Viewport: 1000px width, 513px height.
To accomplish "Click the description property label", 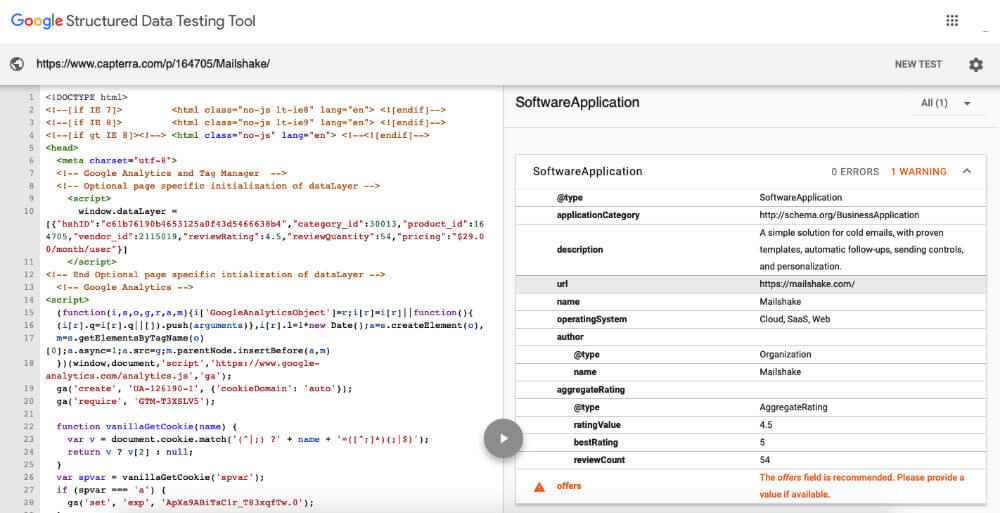I will coord(579,249).
